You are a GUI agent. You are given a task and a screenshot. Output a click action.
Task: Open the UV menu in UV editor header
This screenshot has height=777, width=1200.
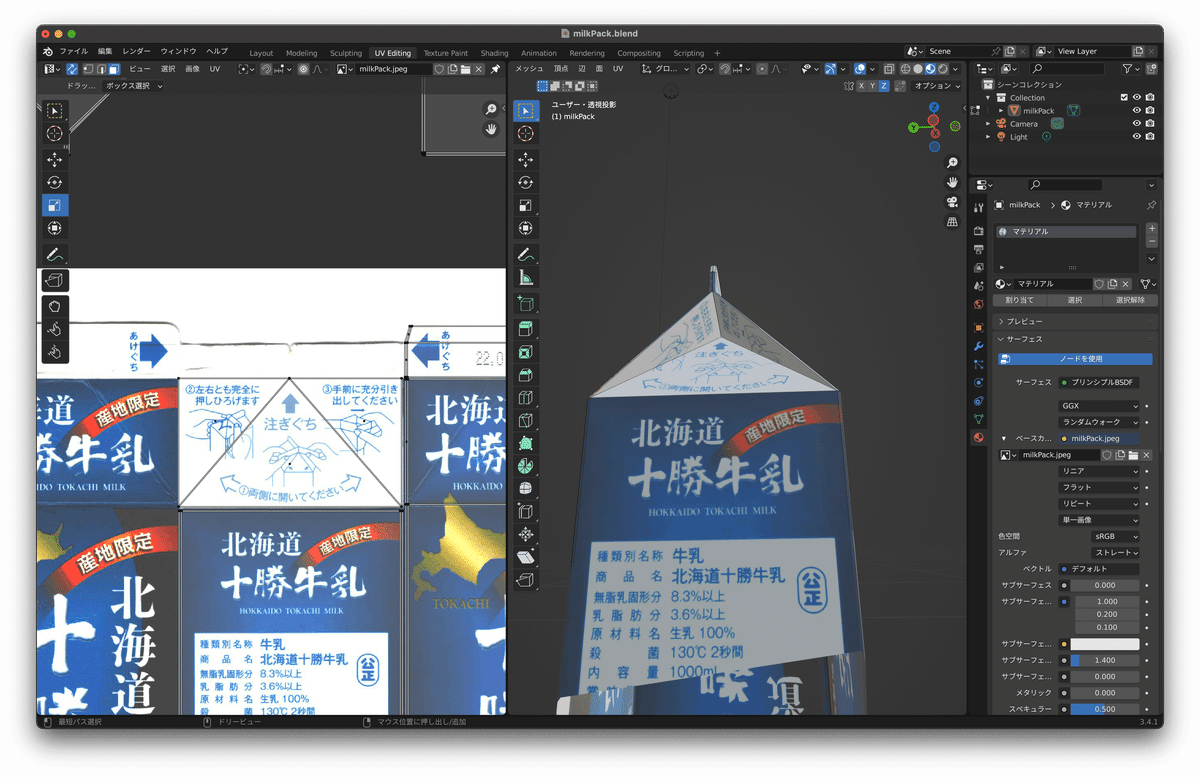coord(215,69)
